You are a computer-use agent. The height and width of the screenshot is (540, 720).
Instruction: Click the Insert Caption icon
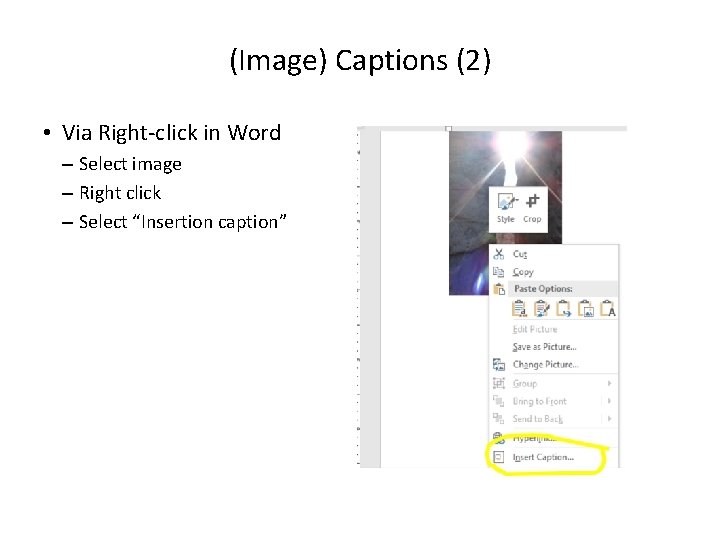(498, 457)
